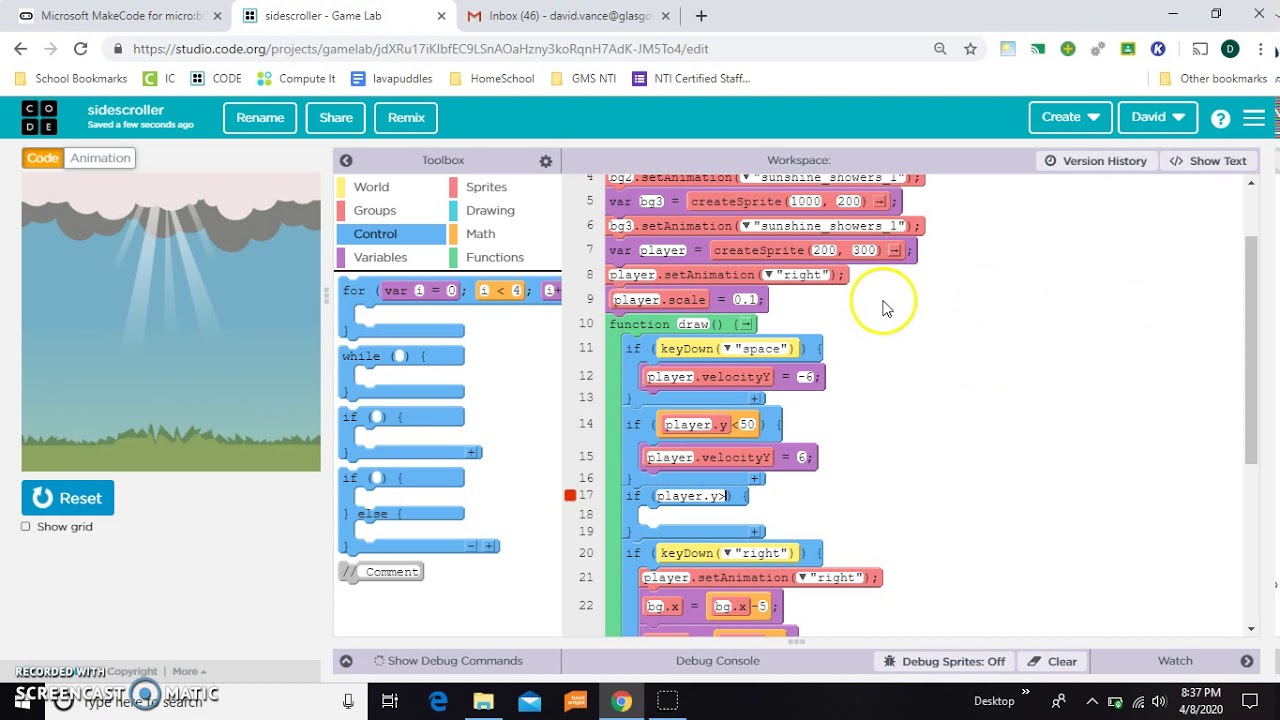Viewport: 1280px width, 720px height.
Task: Select the Functions toolbox category
Action: pyautogui.click(x=504, y=258)
